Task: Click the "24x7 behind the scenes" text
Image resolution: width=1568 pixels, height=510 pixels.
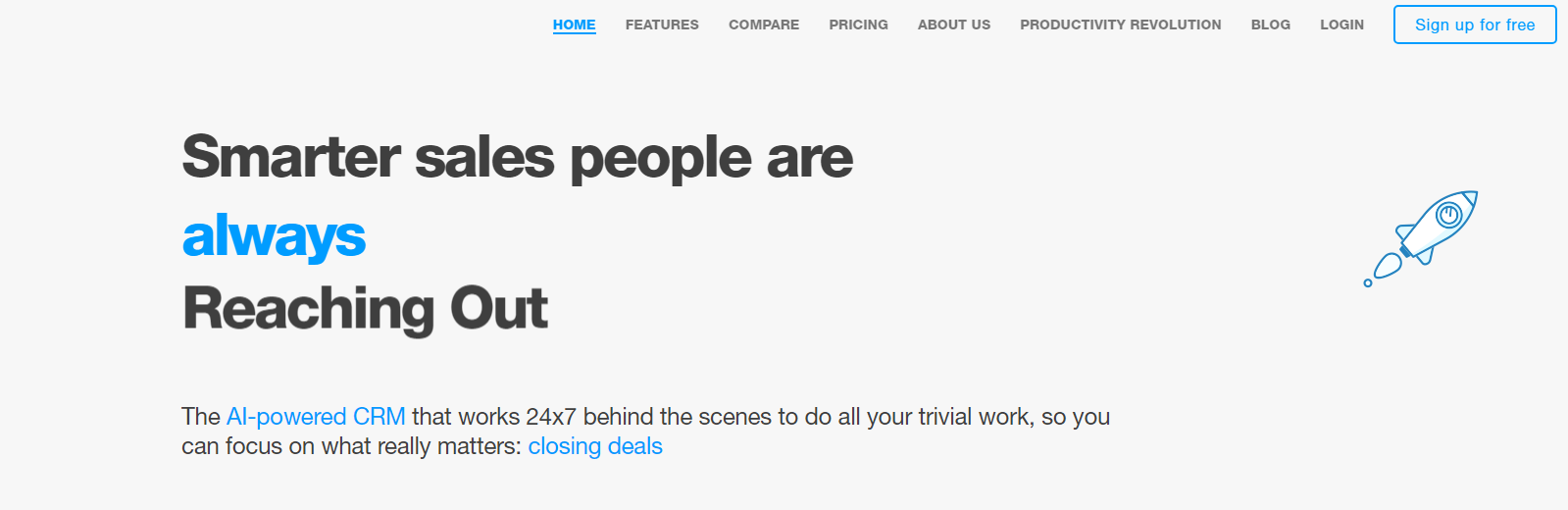Action: 648,417
